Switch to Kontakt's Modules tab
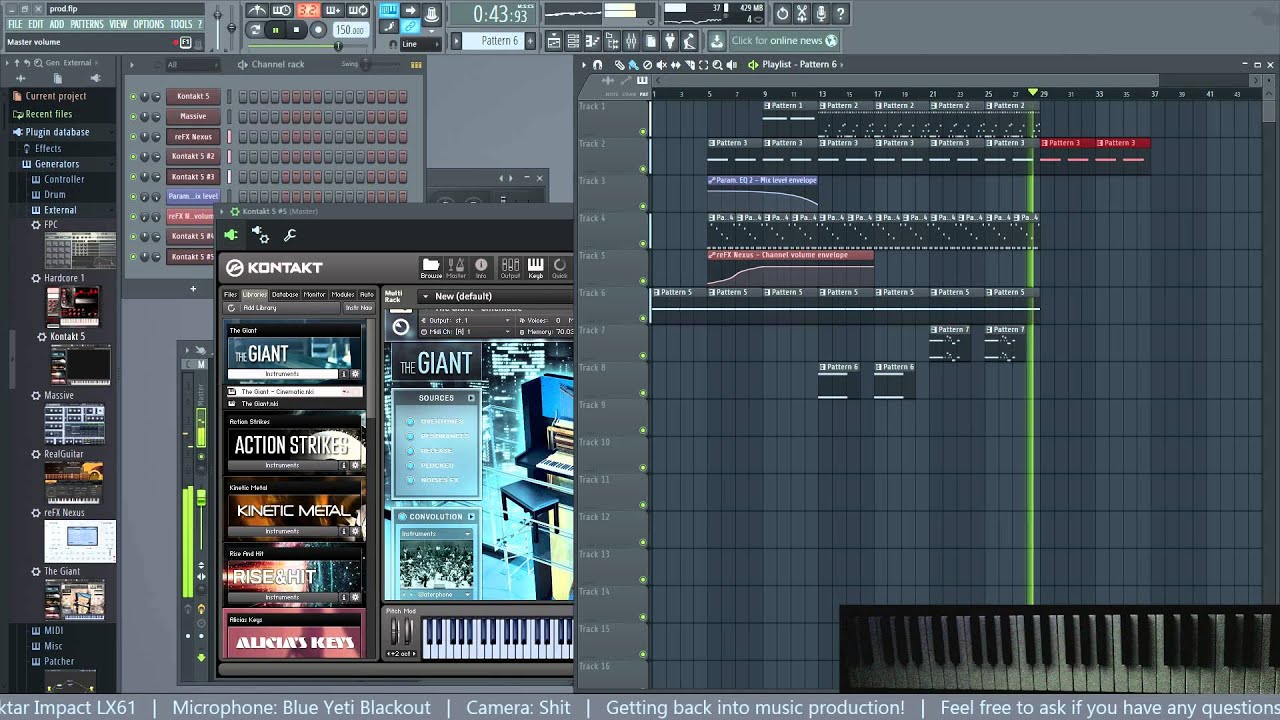Screen dimensions: 1280x720 pos(343,295)
